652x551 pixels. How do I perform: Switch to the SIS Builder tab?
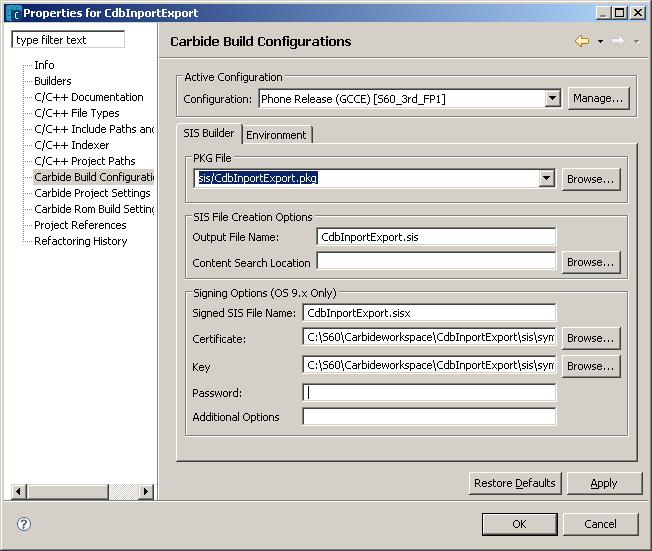[209, 133]
